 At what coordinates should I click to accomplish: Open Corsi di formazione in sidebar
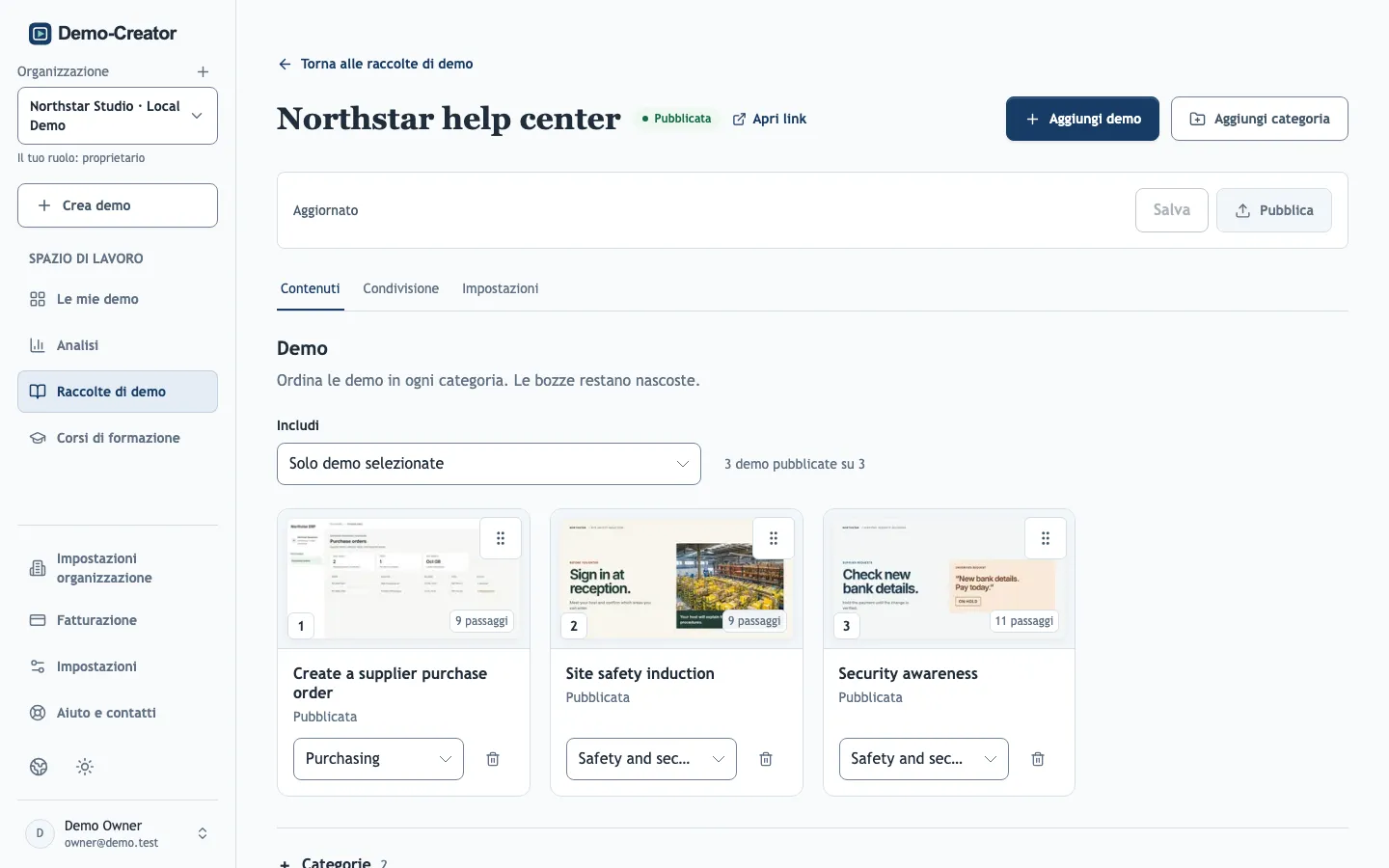click(x=118, y=438)
